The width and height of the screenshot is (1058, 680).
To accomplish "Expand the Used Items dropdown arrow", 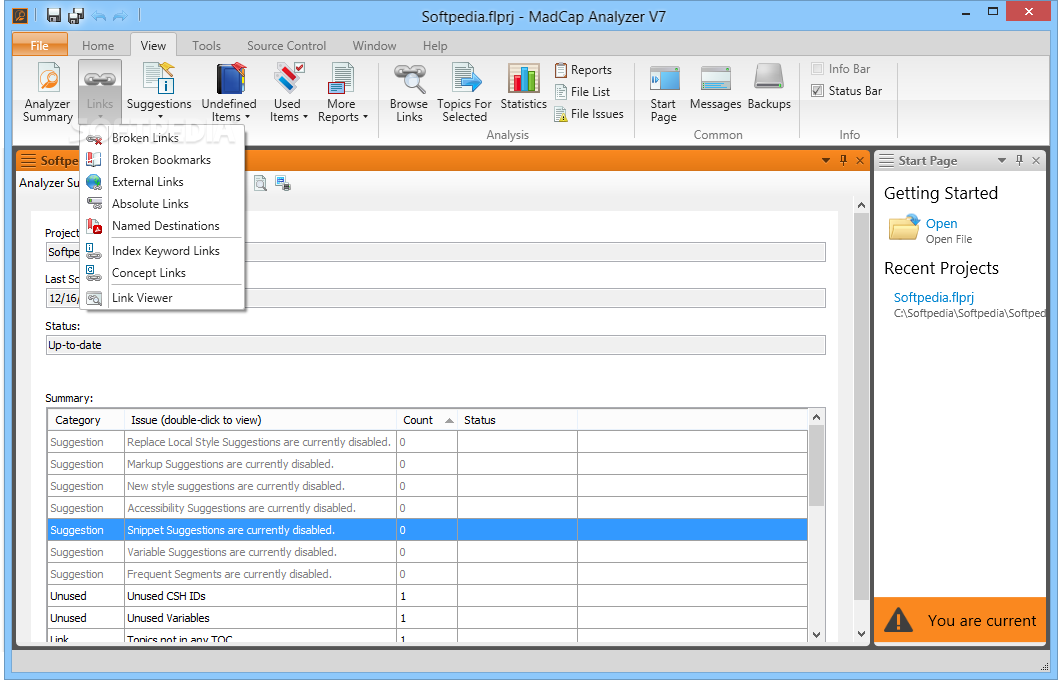I will (305, 117).
